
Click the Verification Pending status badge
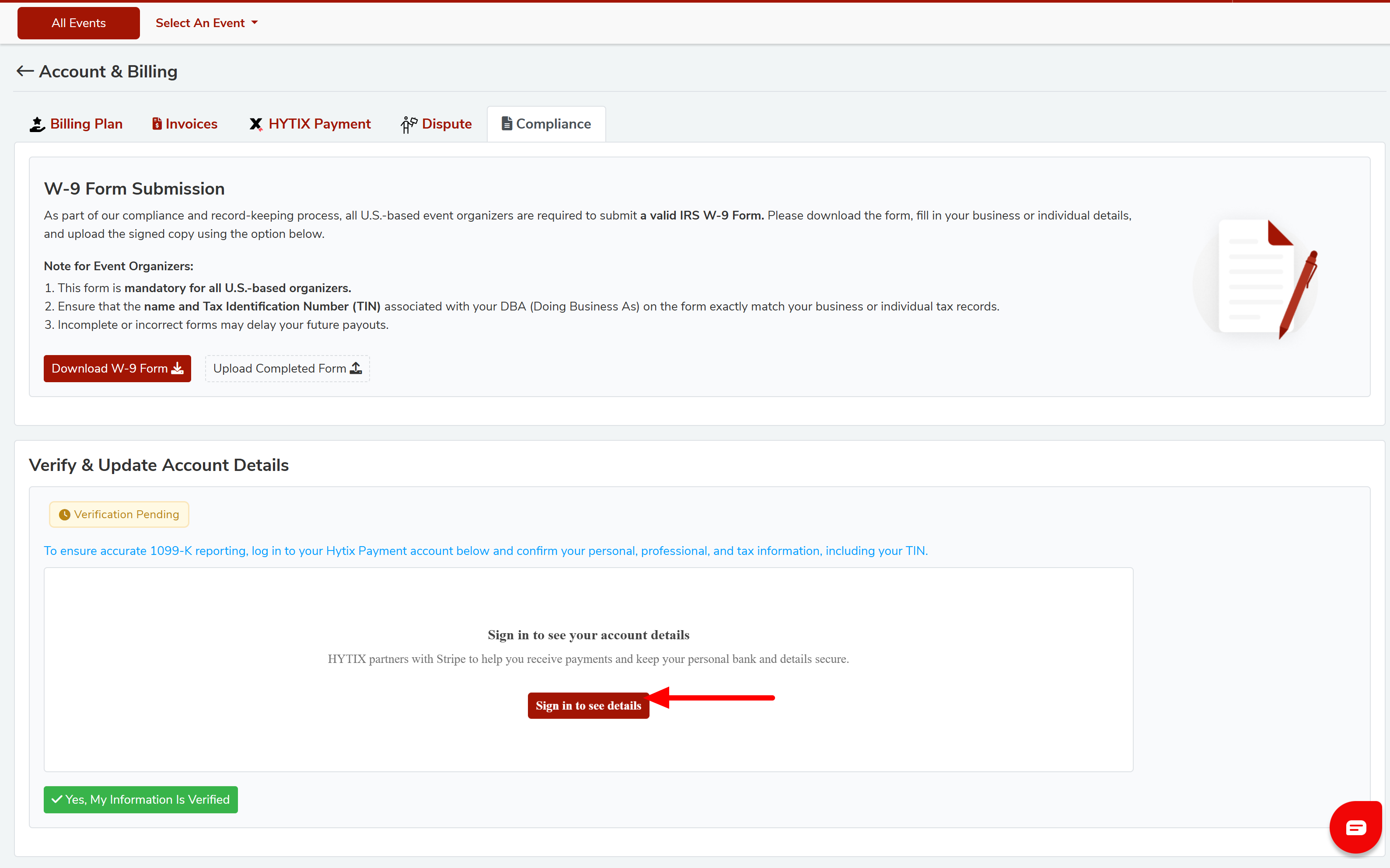119,514
